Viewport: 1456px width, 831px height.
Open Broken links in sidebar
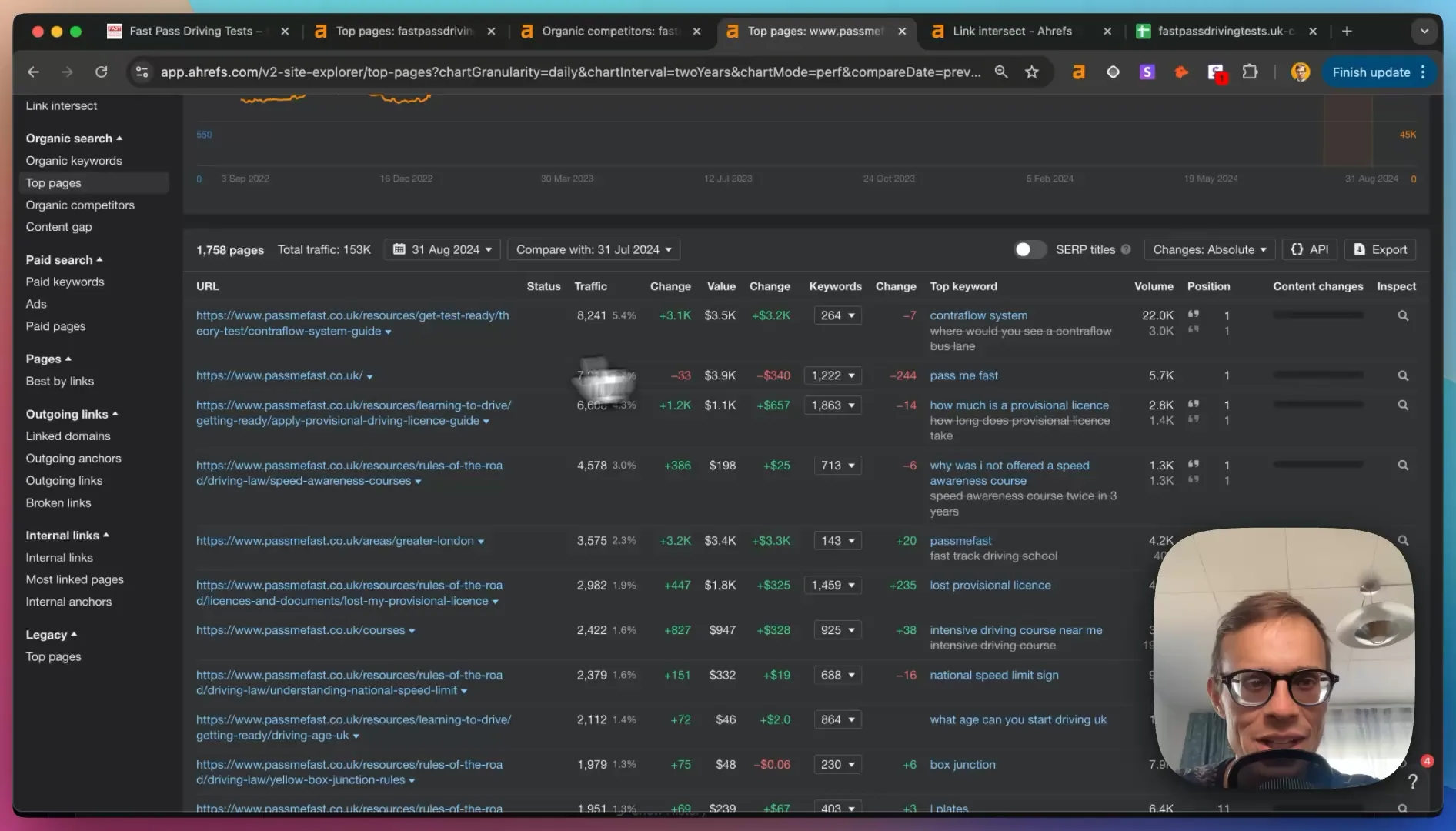[58, 503]
